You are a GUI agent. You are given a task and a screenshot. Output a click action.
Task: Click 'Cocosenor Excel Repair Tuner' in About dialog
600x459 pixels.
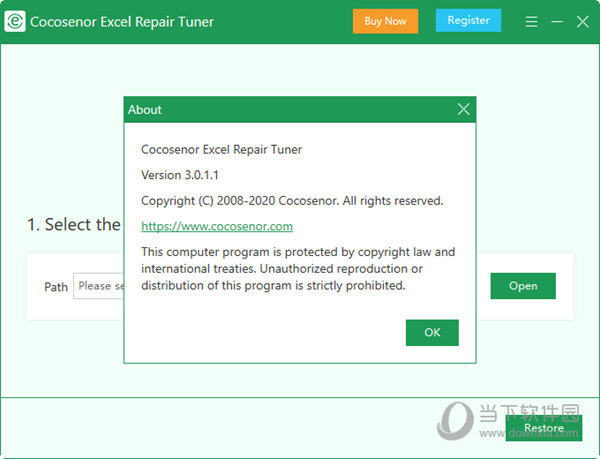222,150
